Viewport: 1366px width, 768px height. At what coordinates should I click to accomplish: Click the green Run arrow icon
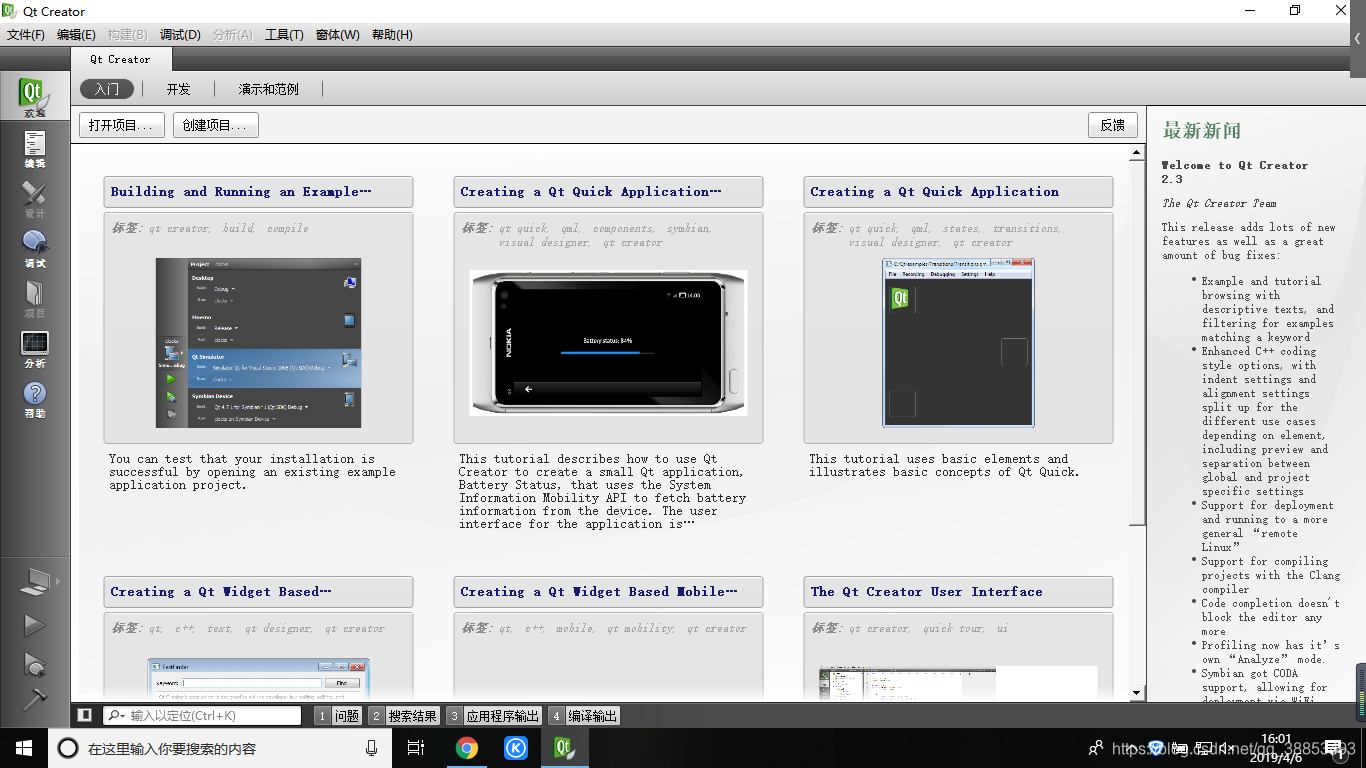click(x=35, y=624)
